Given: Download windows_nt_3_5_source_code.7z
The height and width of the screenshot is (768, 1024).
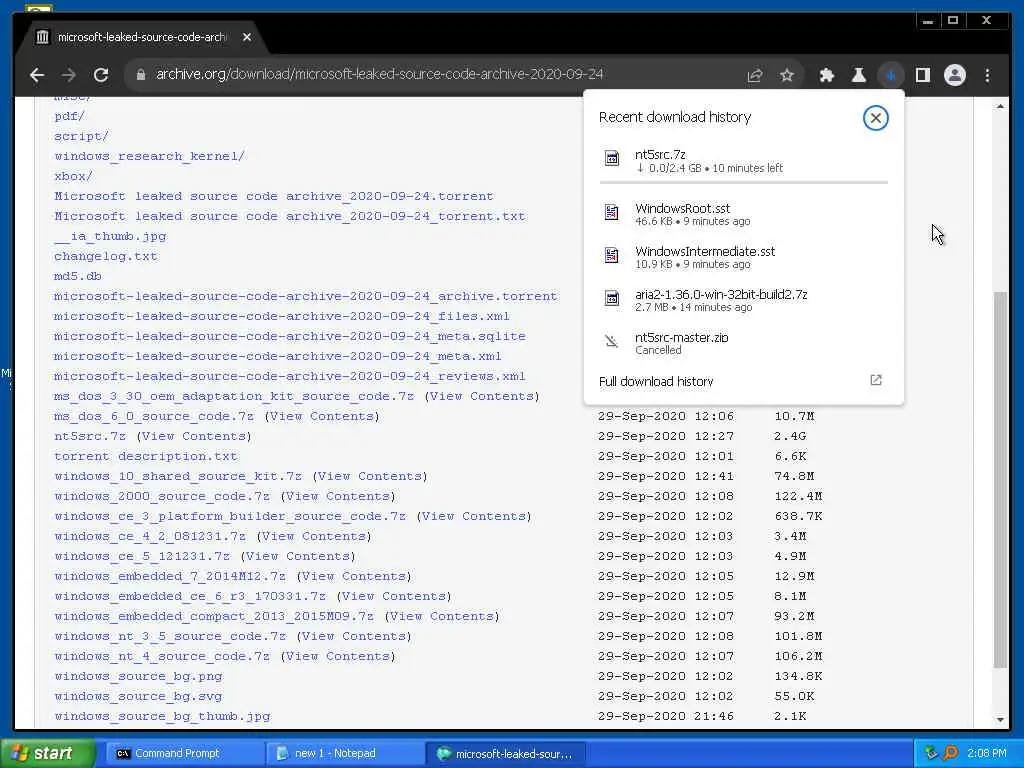Looking at the screenshot, I should [170, 636].
